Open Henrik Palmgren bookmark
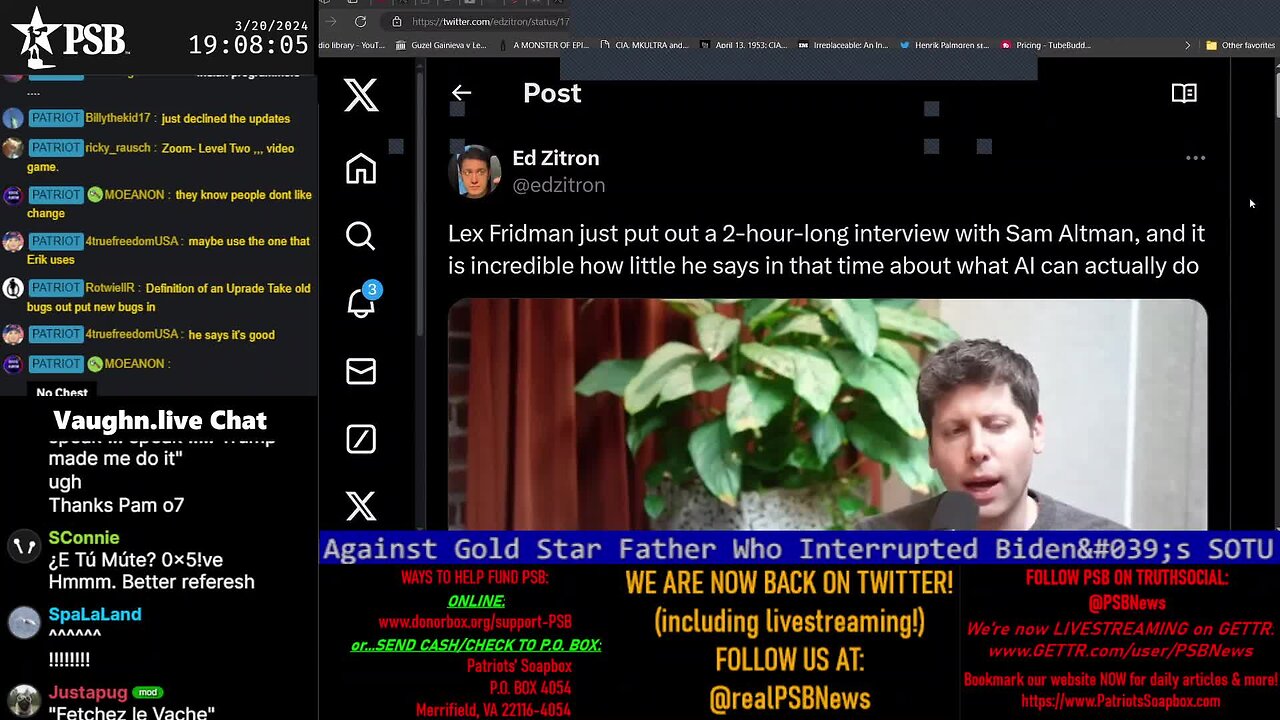The width and height of the screenshot is (1280, 720). click(944, 45)
